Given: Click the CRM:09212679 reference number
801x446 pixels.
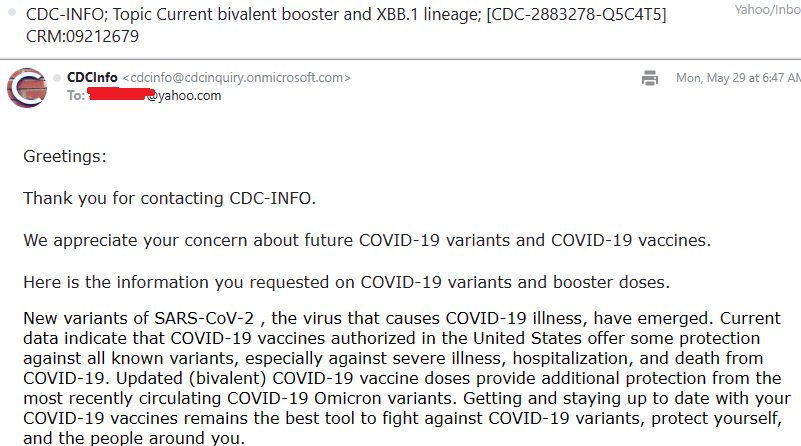Looking at the screenshot, I should 82,37.
